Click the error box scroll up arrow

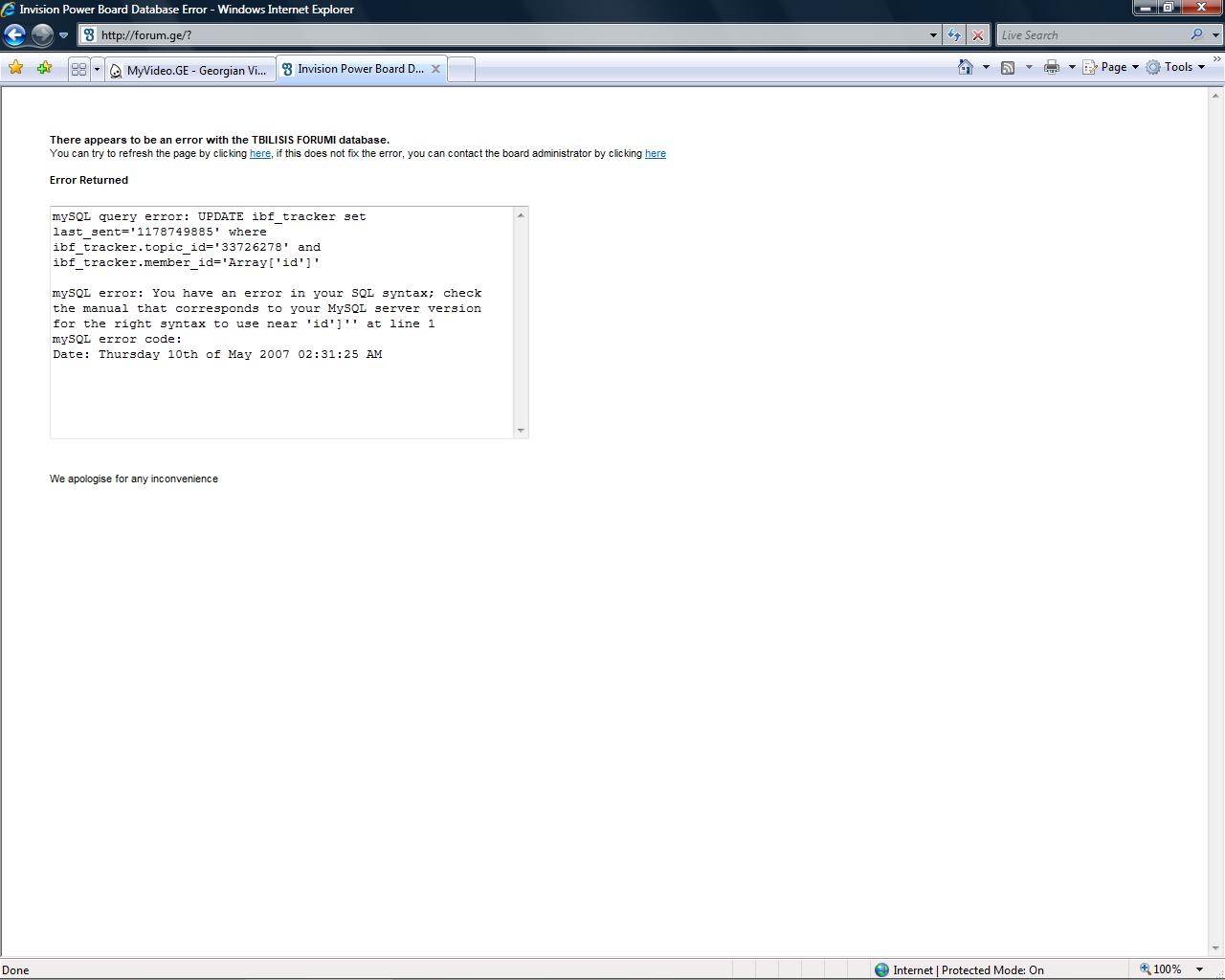pos(521,215)
